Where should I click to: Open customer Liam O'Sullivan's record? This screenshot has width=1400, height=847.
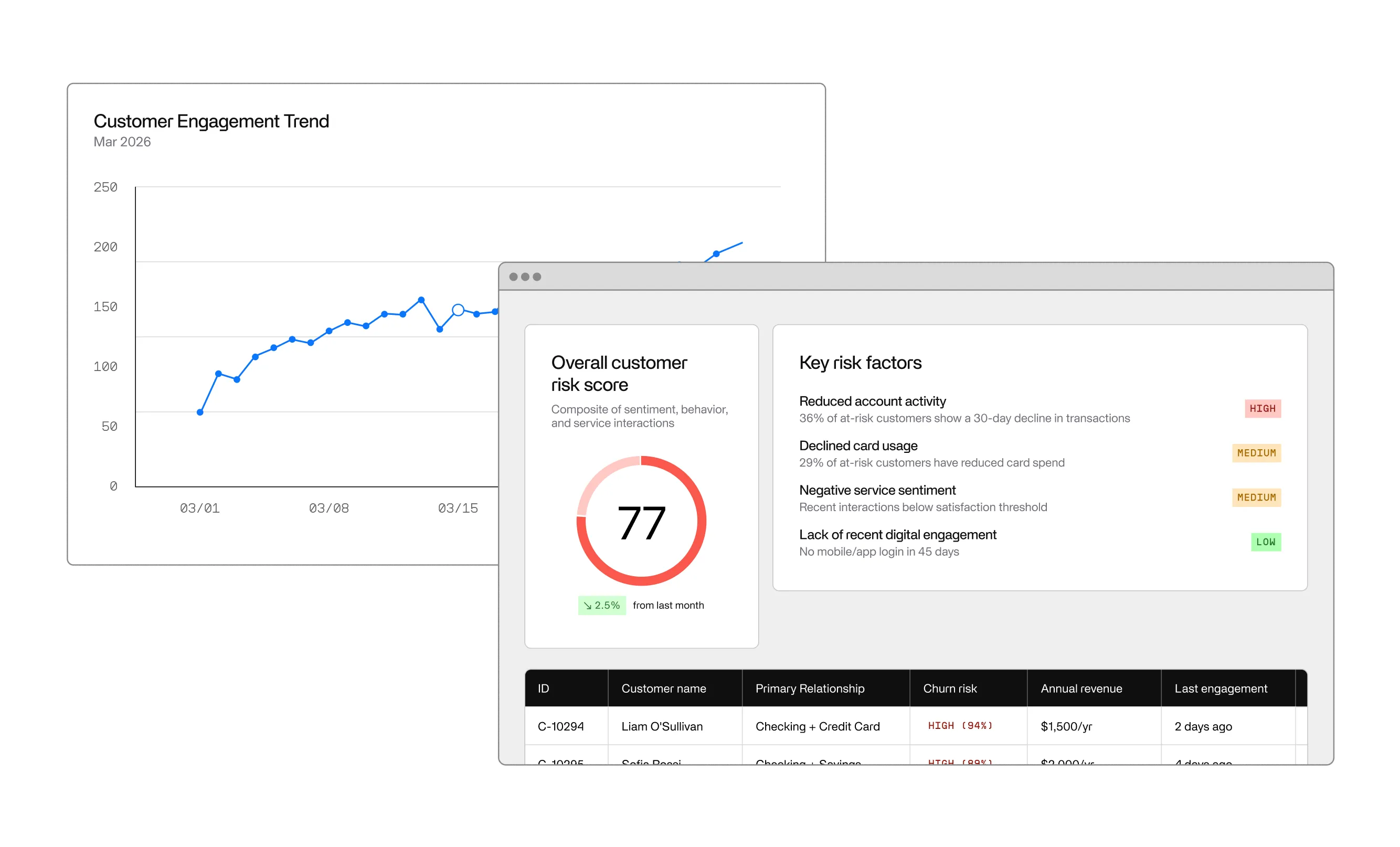point(663,726)
